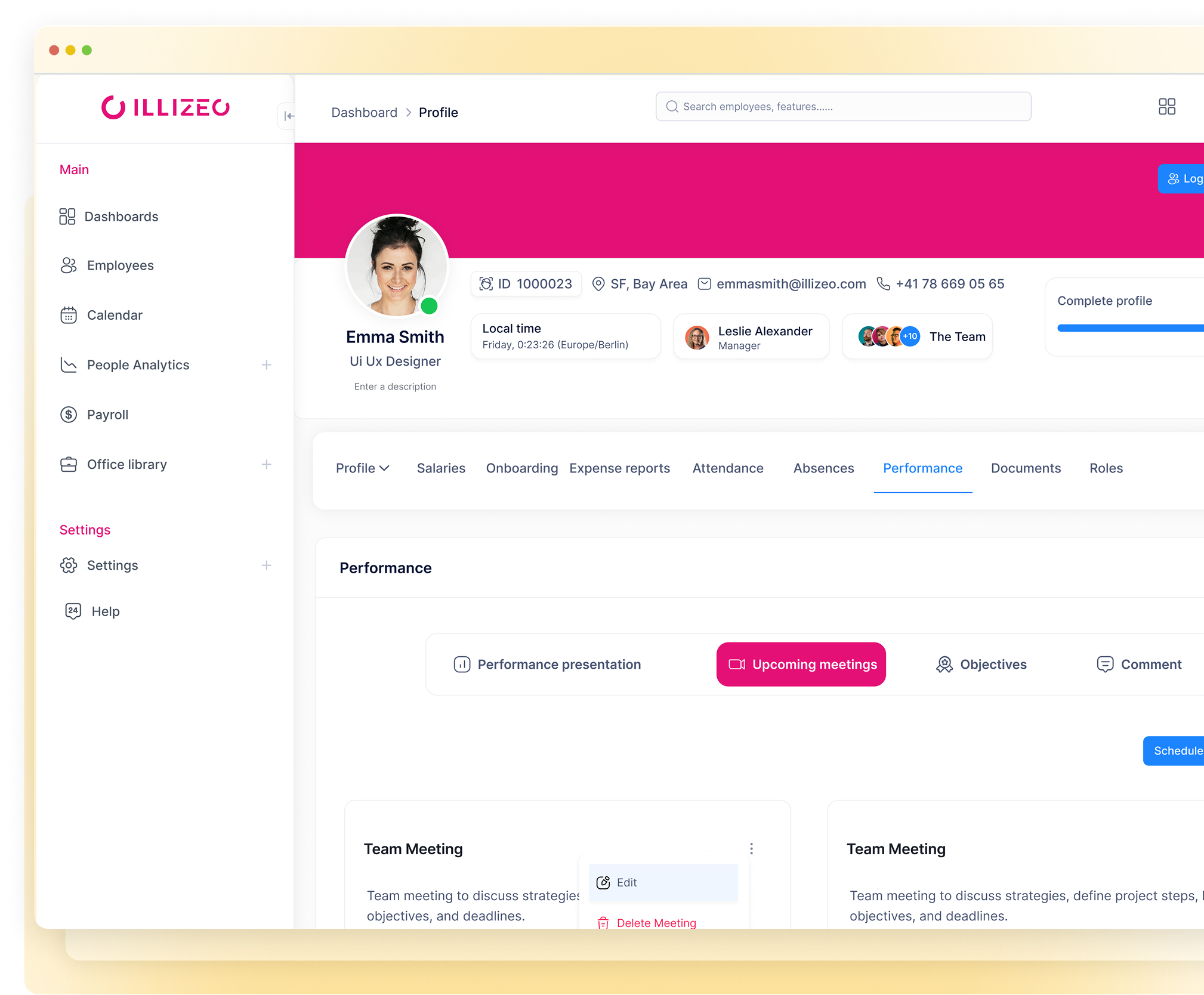Open the apps grid icon top right

[1166, 107]
